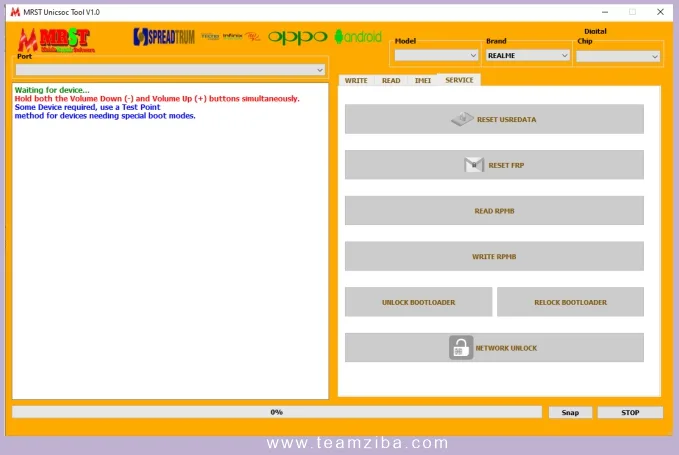Viewport: 679px width, 455px height.
Task: Click 'Some Device required, use a Test Point' line
Action: pos(87,107)
